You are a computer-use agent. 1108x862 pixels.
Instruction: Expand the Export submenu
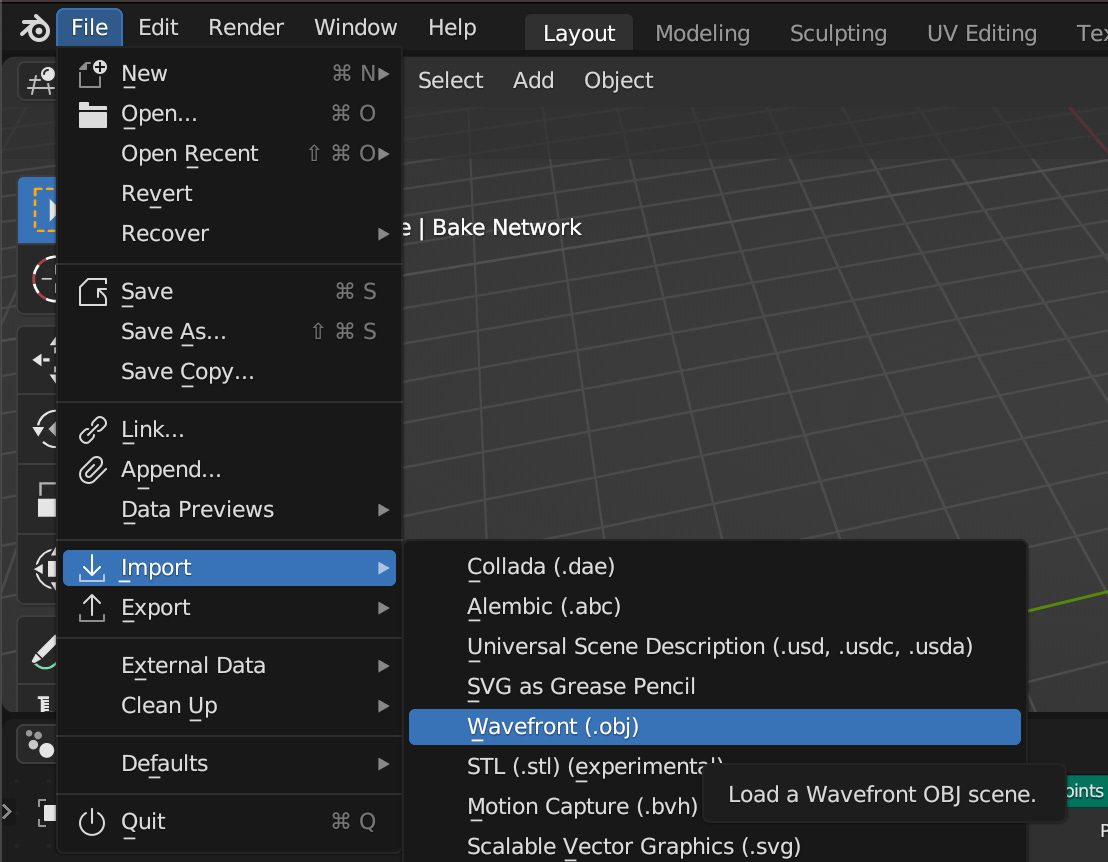coord(229,608)
